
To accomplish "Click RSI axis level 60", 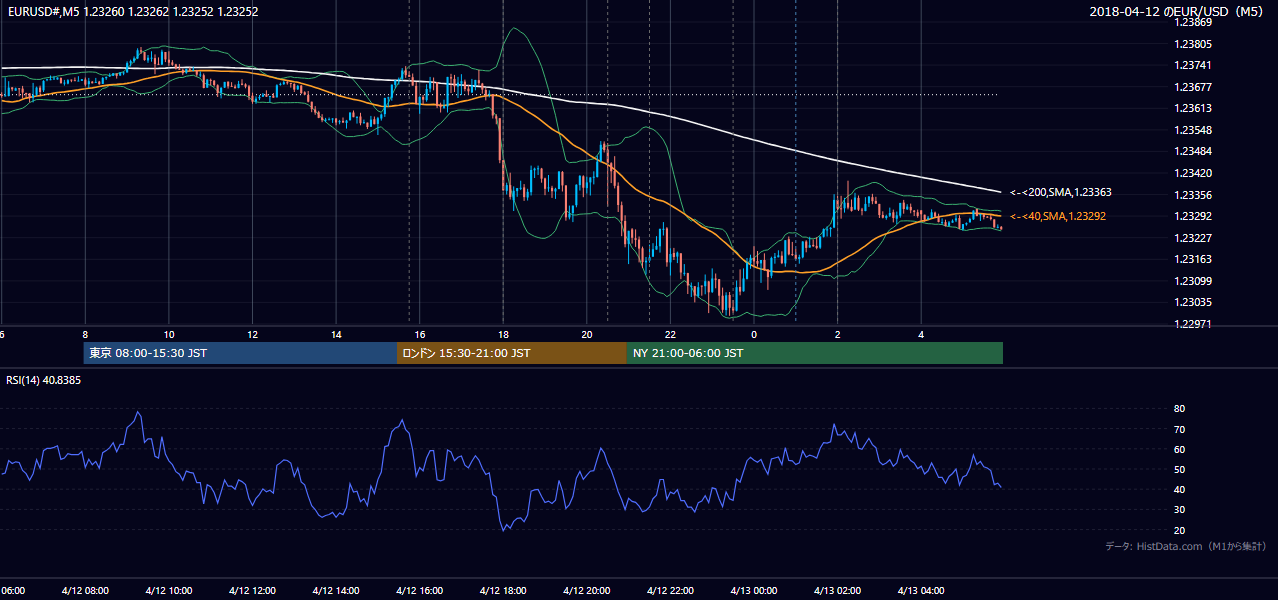I will point(1179,449).
